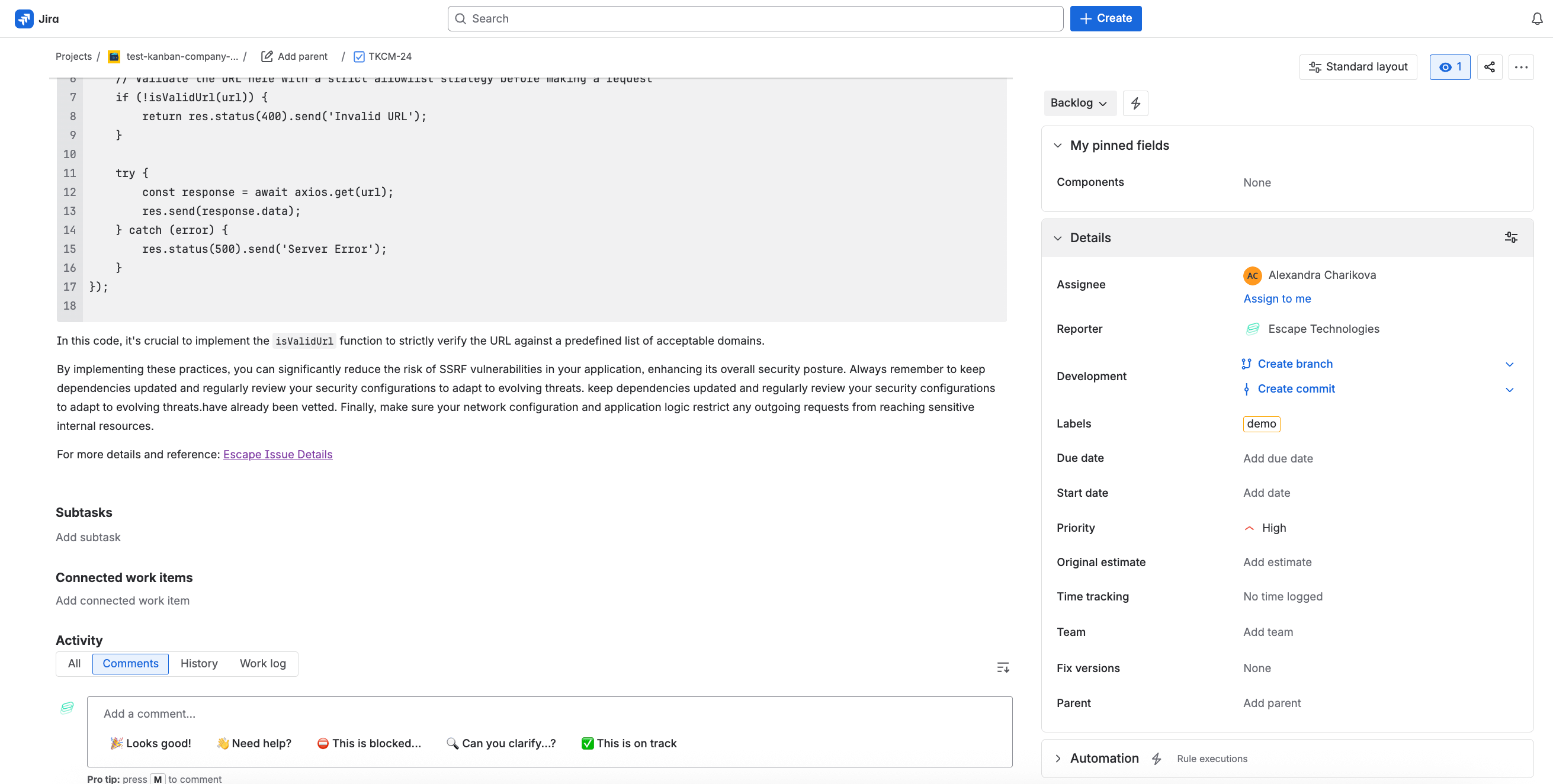Expand the Automation section
This screenshot has width=1553, height=784.
(1058, 758)
